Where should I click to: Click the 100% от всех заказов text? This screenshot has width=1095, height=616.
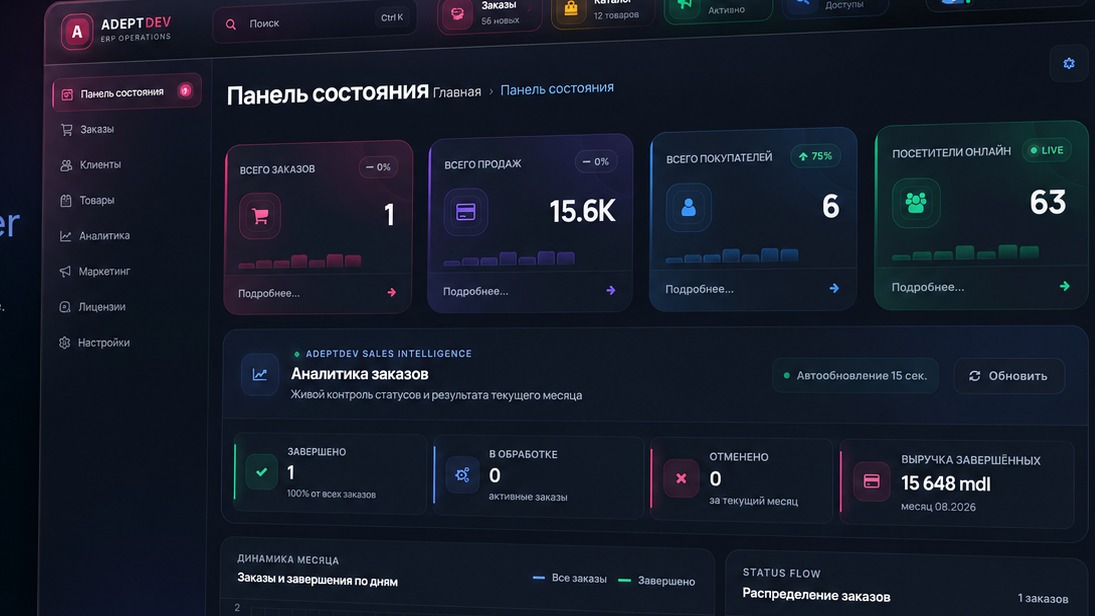click(x=331, y=494)
